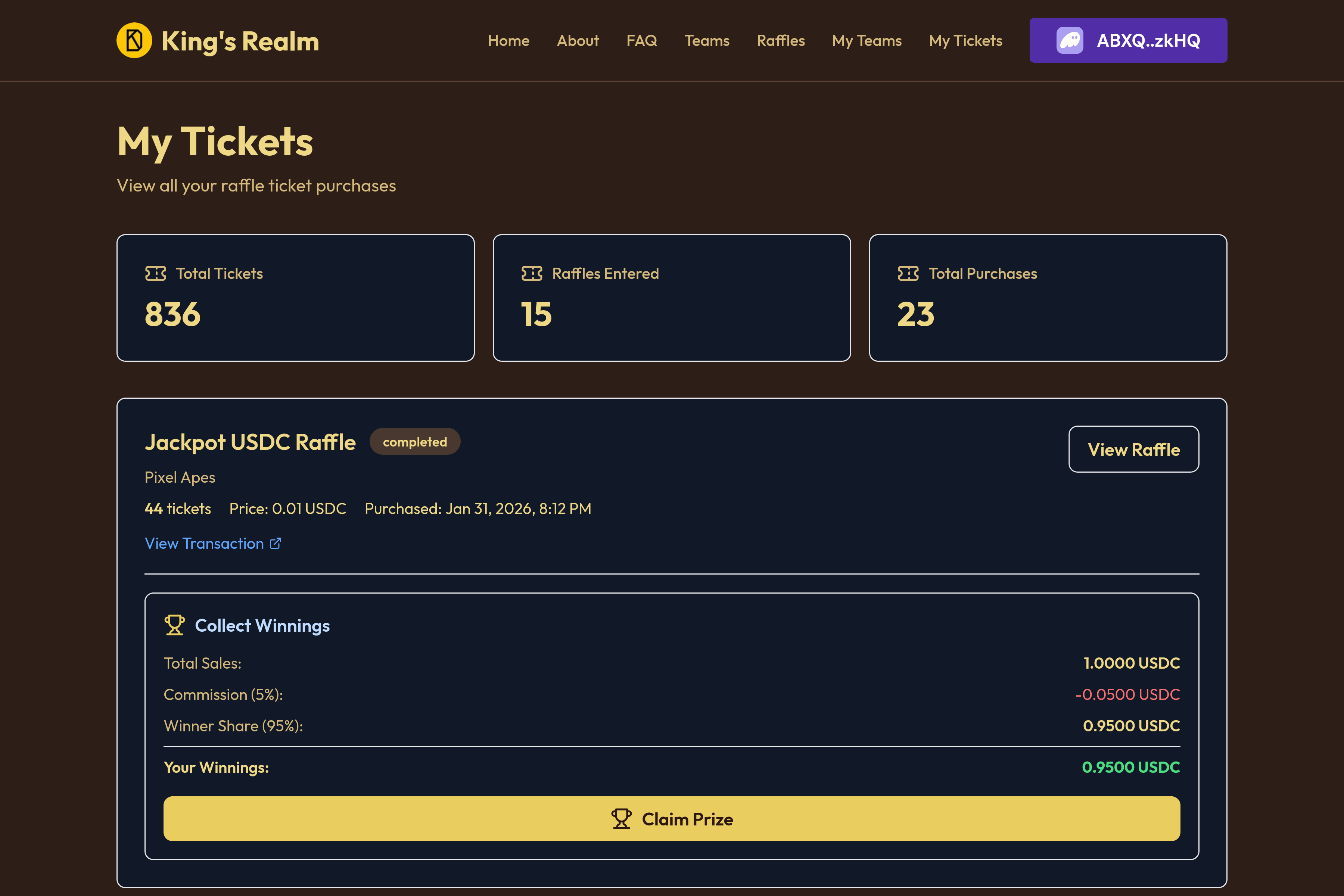This screenshot has height=896, width=1344.
Task: Open the Home page from navigation
Action: (x=508, y=40)
